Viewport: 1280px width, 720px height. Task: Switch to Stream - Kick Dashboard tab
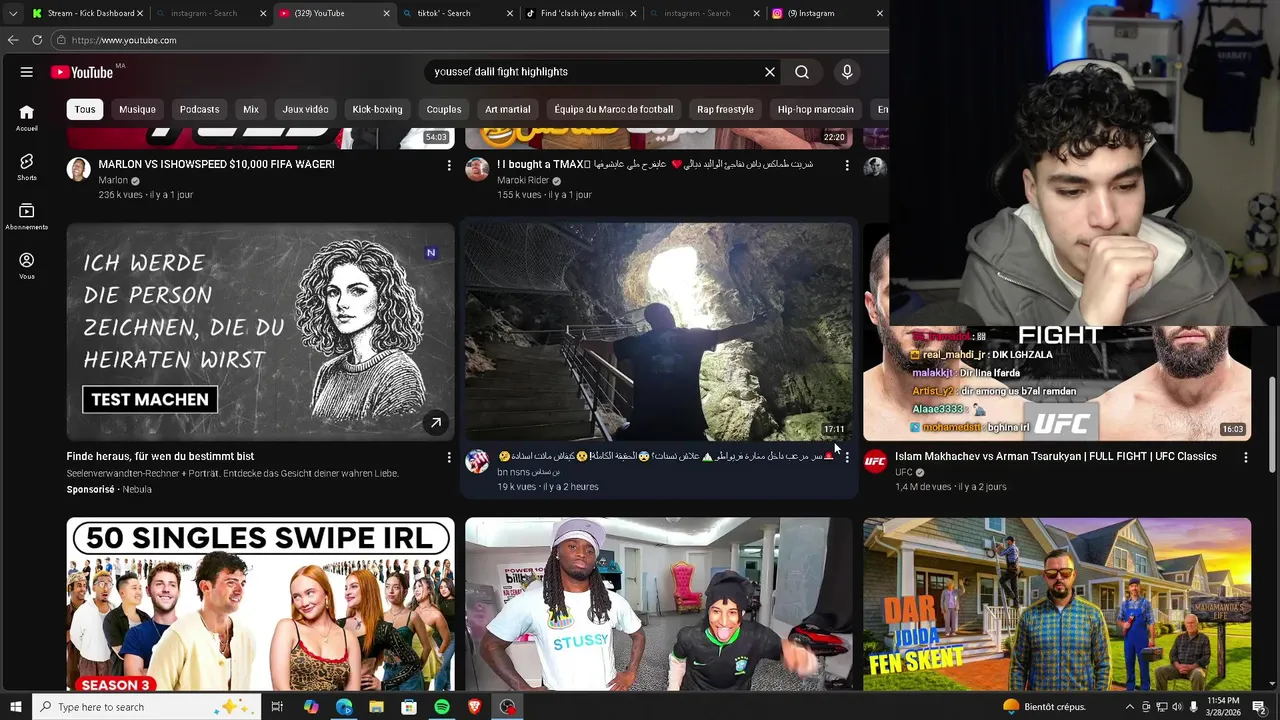point(85,13)
